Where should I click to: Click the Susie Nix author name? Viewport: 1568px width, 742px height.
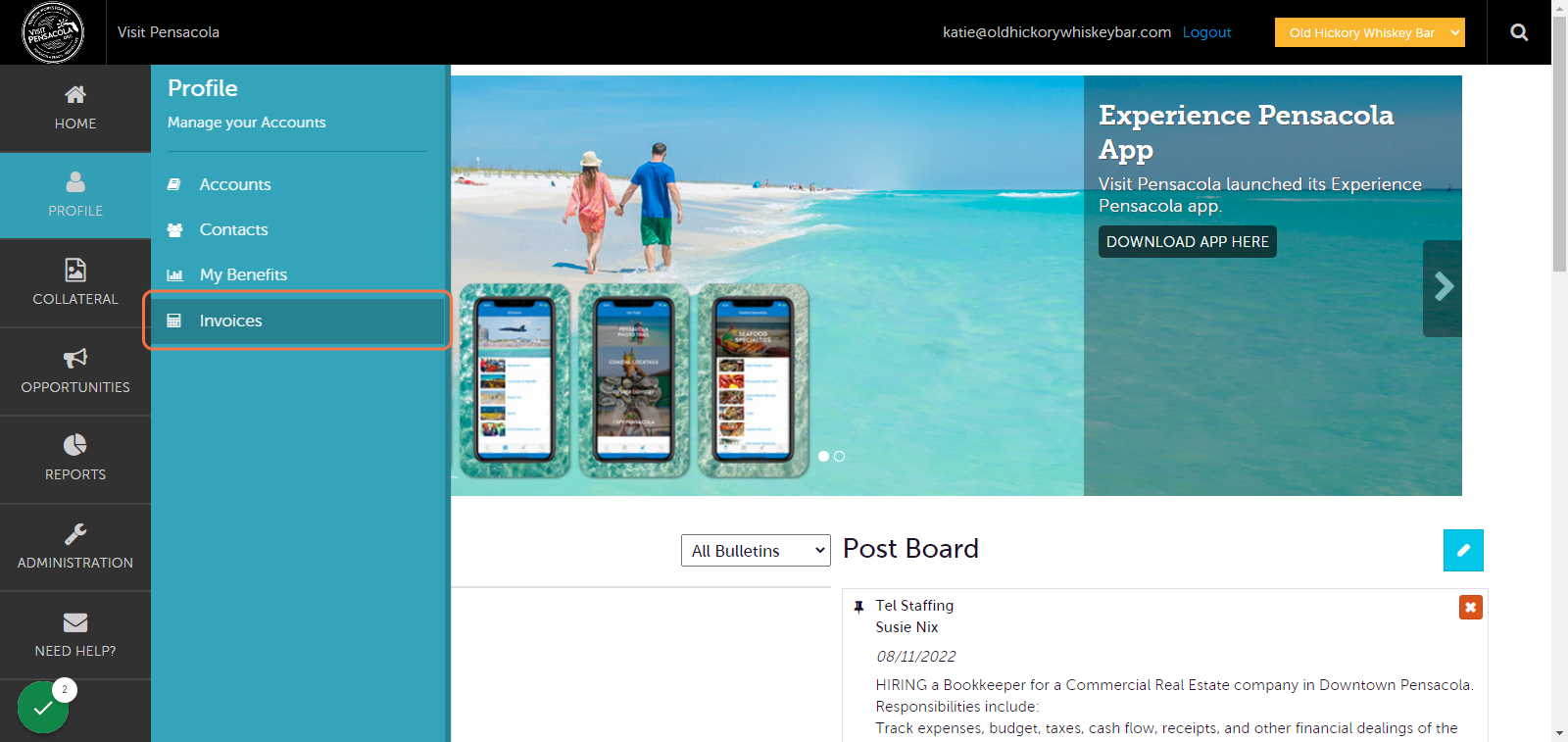(906, 627)
